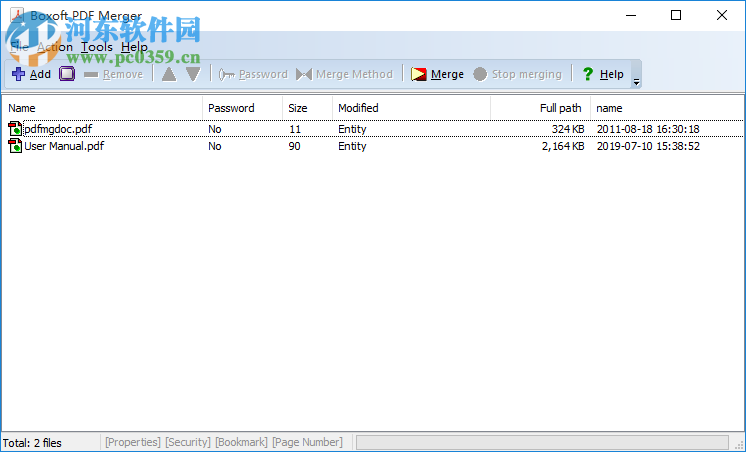Screen dimensions: 746x452
Task: Click the Size column header
Action: (x=308, y=108)
